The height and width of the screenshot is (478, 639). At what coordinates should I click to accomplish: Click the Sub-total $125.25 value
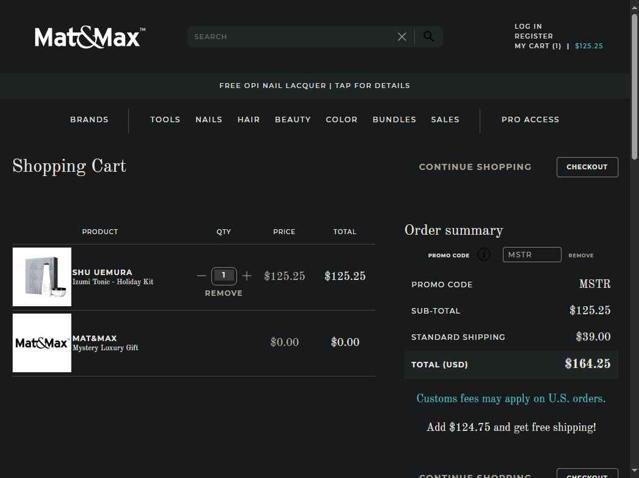tap(590, 311)
